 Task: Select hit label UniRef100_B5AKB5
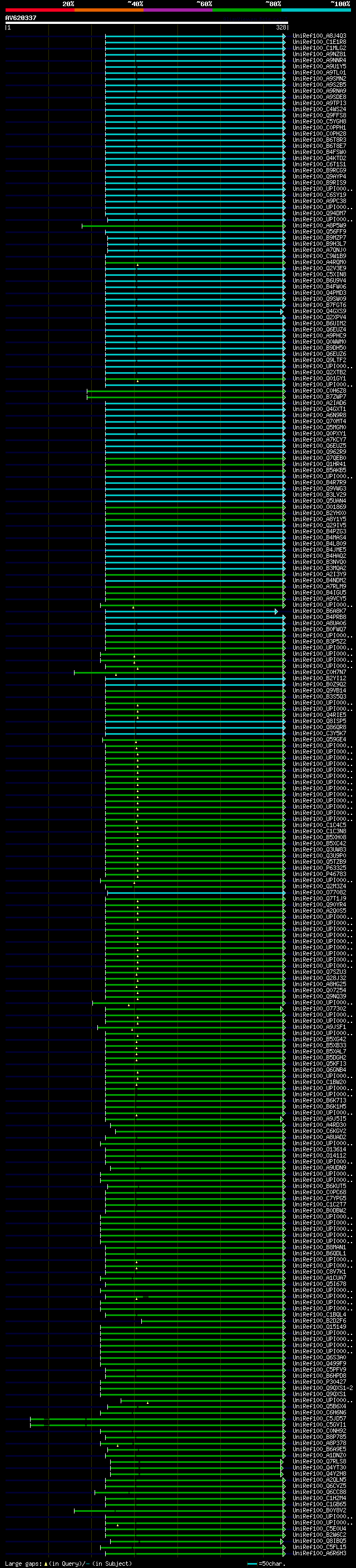click(x=319, y=471)
